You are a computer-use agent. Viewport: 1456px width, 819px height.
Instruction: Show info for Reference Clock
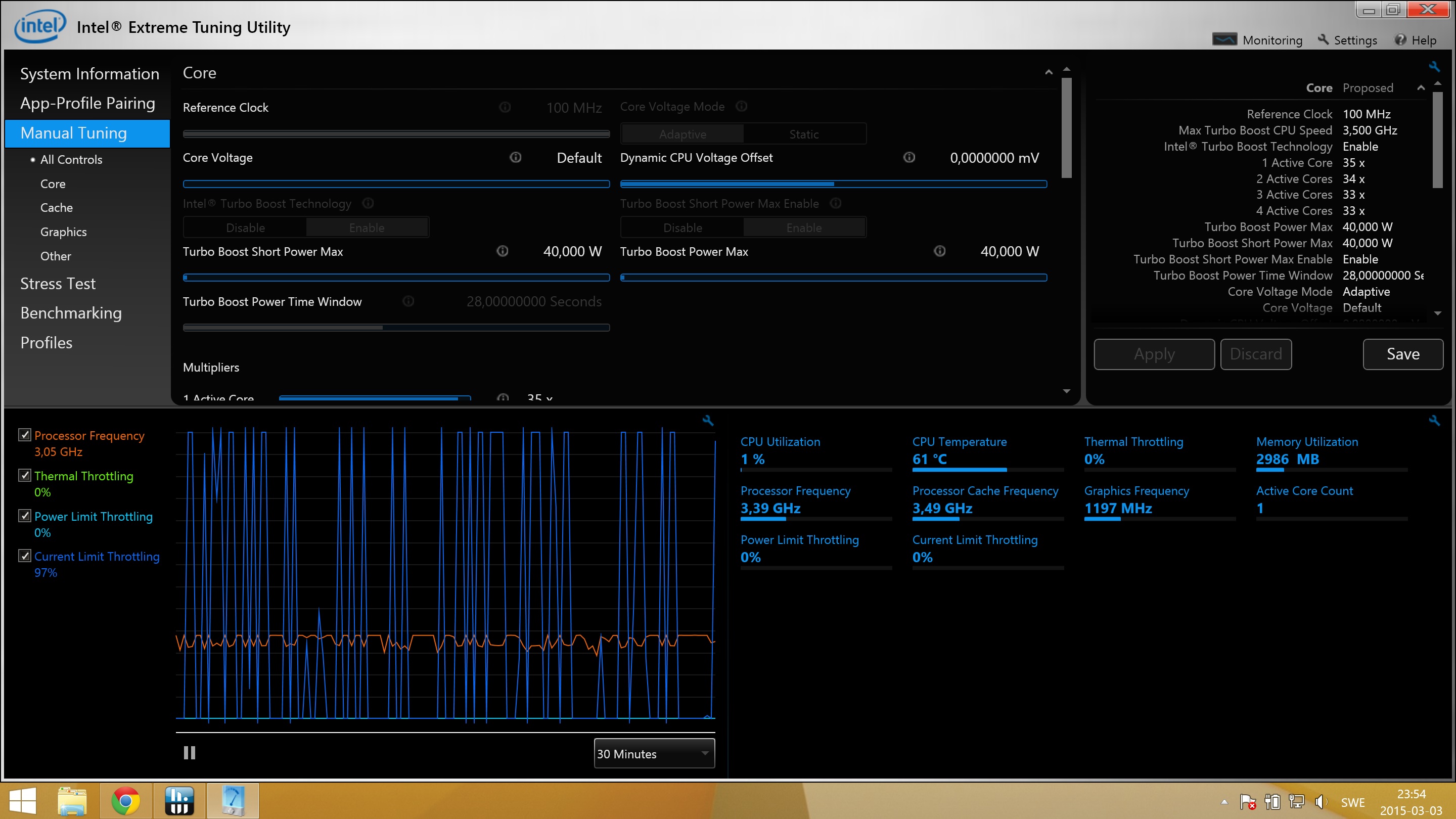(505, 107)
